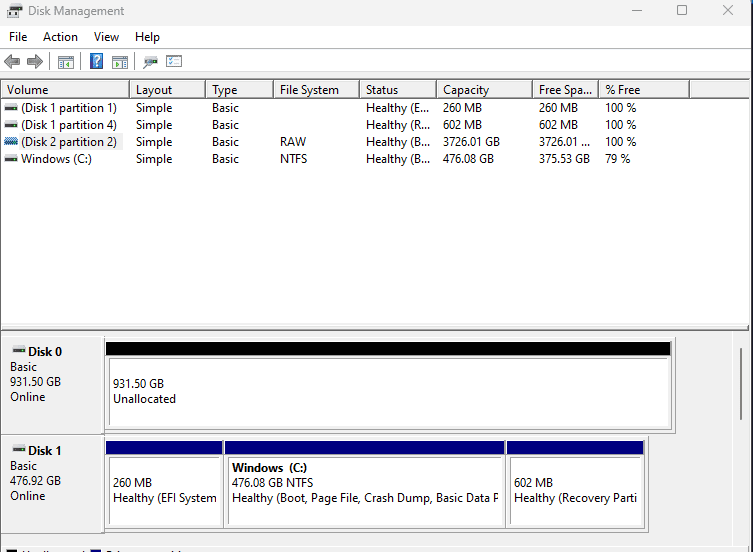
Task: Open the View menu
Action: coord(106,37)
